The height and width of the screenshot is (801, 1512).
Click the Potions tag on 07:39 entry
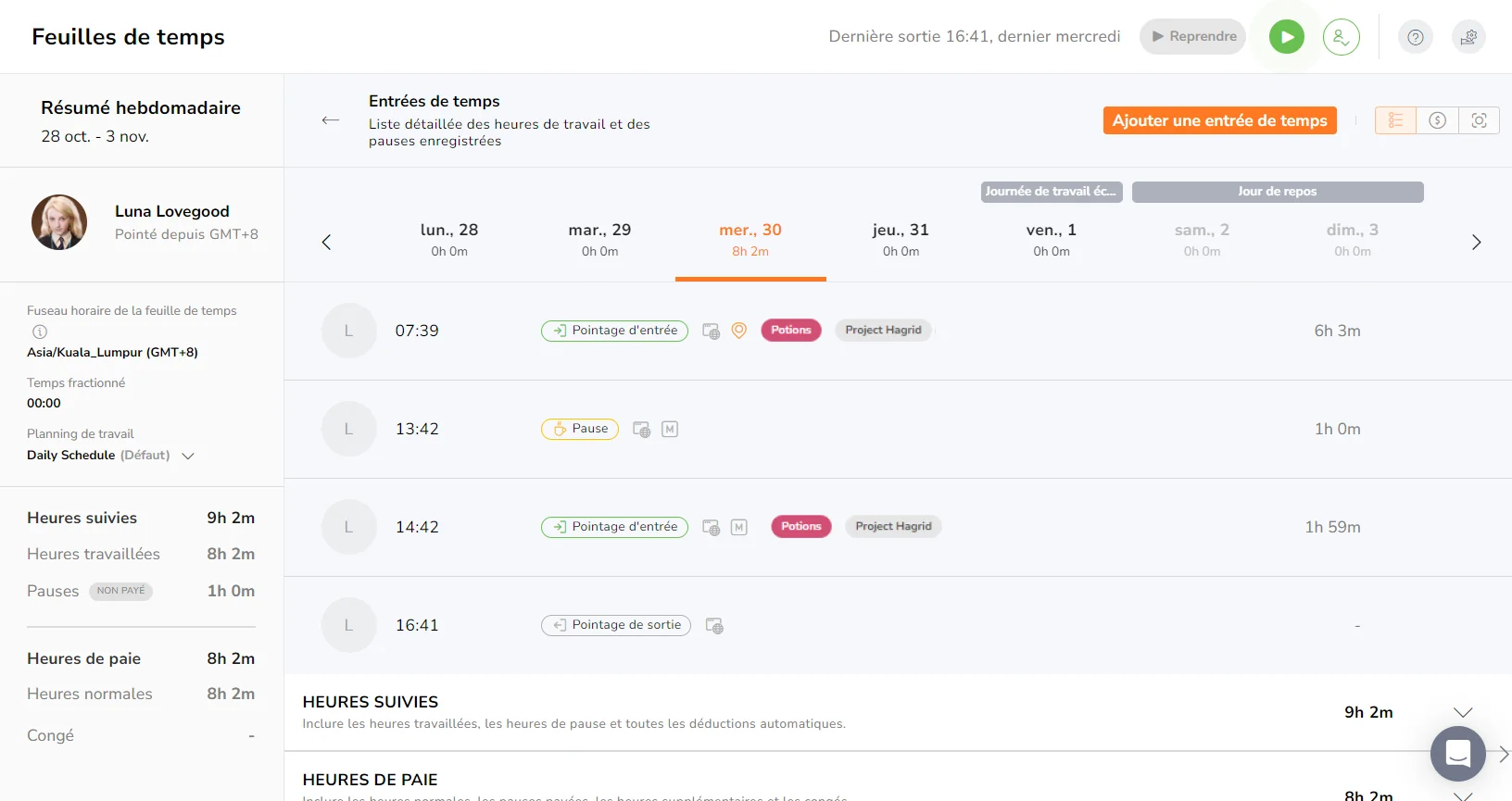tap(791, 331)
